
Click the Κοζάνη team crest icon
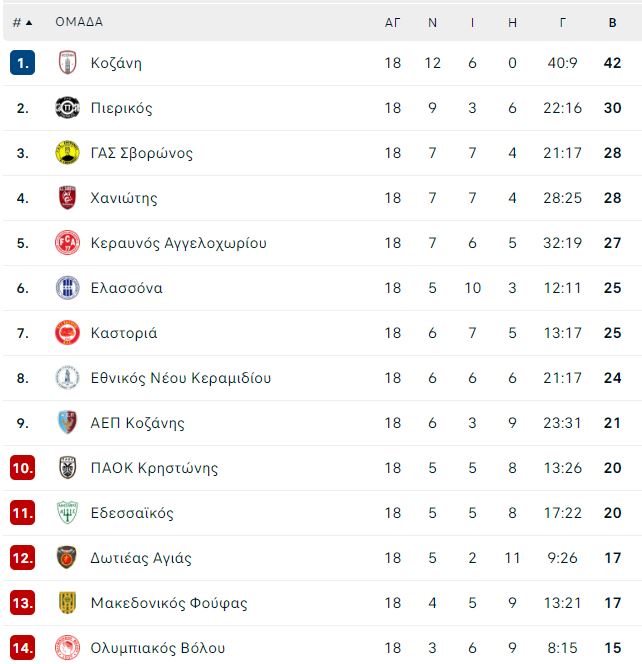pyautogui.click(x=67, y=63)
